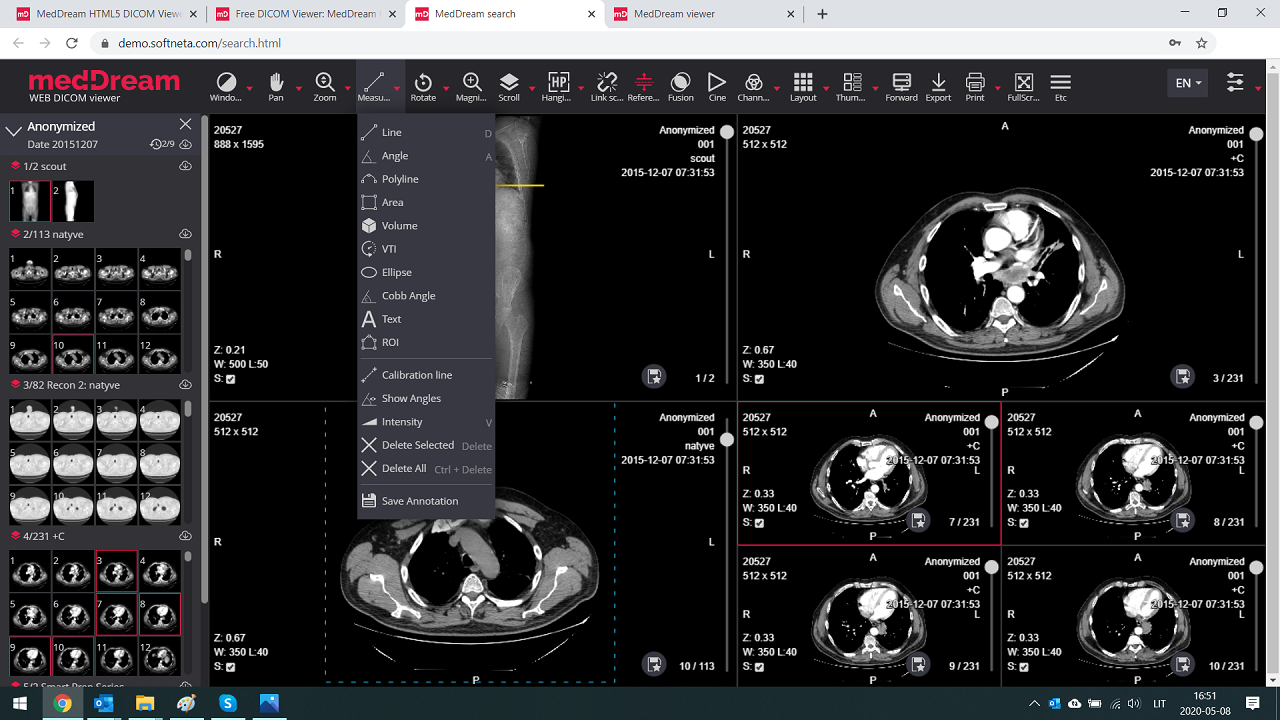Click slice slider handle in 10 / 113 viewport
Screen dimensions: 1280x720
pyautogui.click(x=727, y=439)
